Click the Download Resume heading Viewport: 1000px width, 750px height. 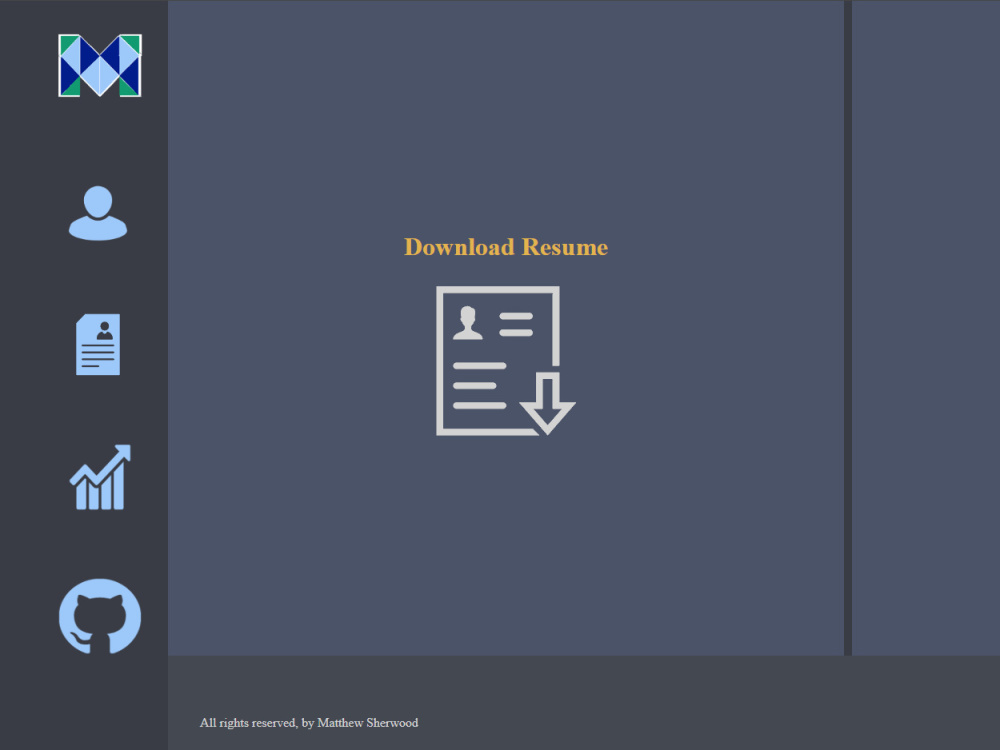[506, 247]
